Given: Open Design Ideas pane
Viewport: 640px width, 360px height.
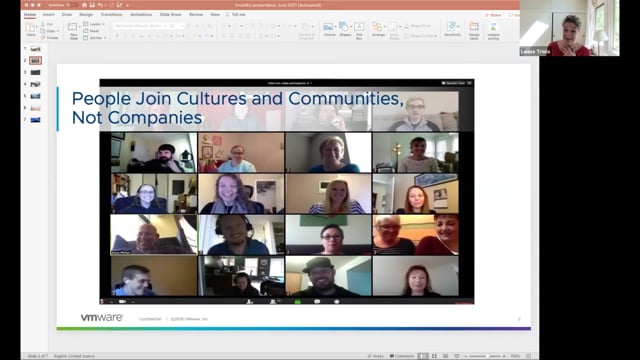Looking at the screenshot, I should [474, 30].
